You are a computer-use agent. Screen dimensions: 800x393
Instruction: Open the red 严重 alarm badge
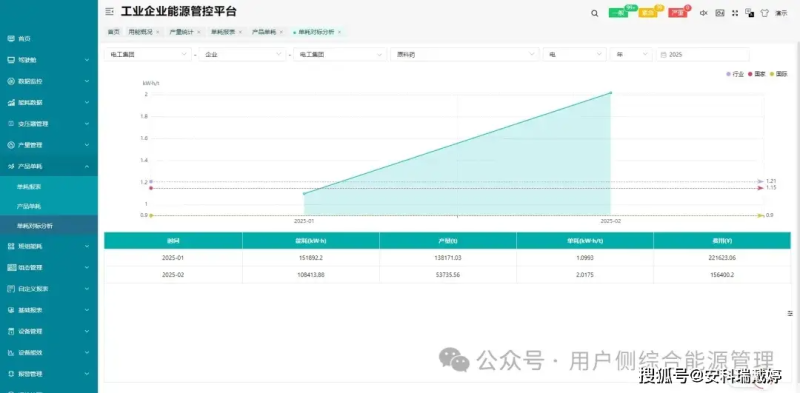(679, 12)
